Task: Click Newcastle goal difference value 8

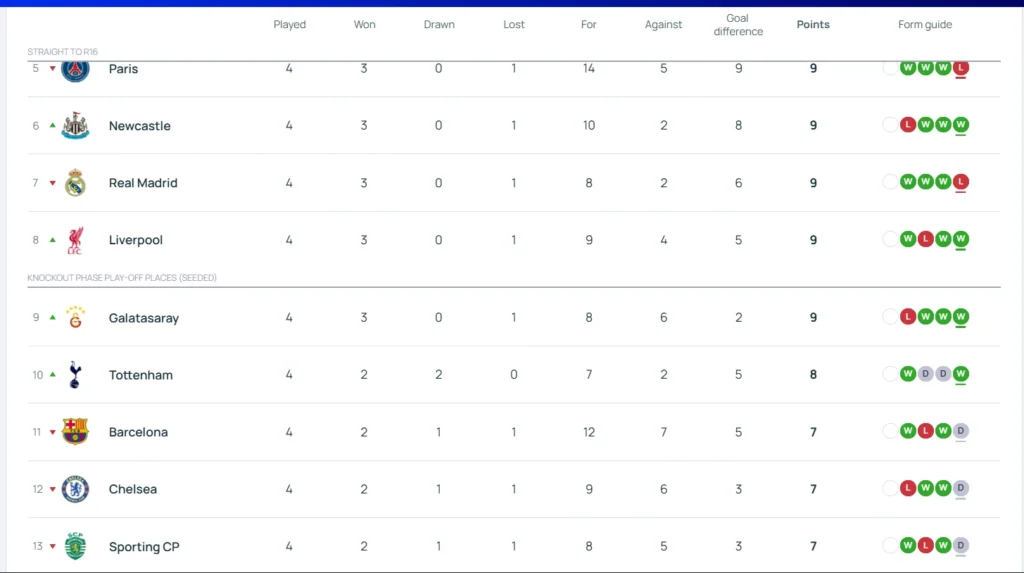Action: pos(738,125)
